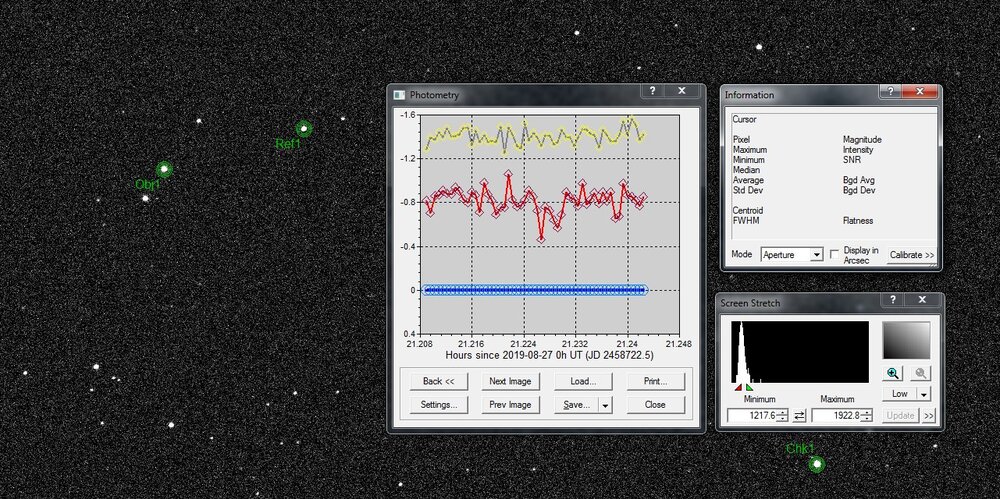1000x499 pixels.
Task: Open photometry Settings dialog
Action: pos(438,405)
